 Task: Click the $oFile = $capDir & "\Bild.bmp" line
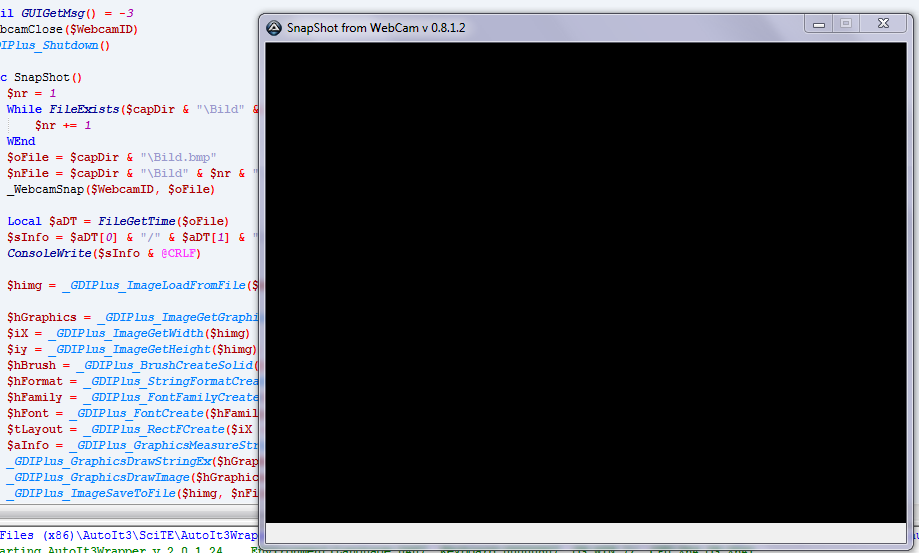click(x=111, y=157)
